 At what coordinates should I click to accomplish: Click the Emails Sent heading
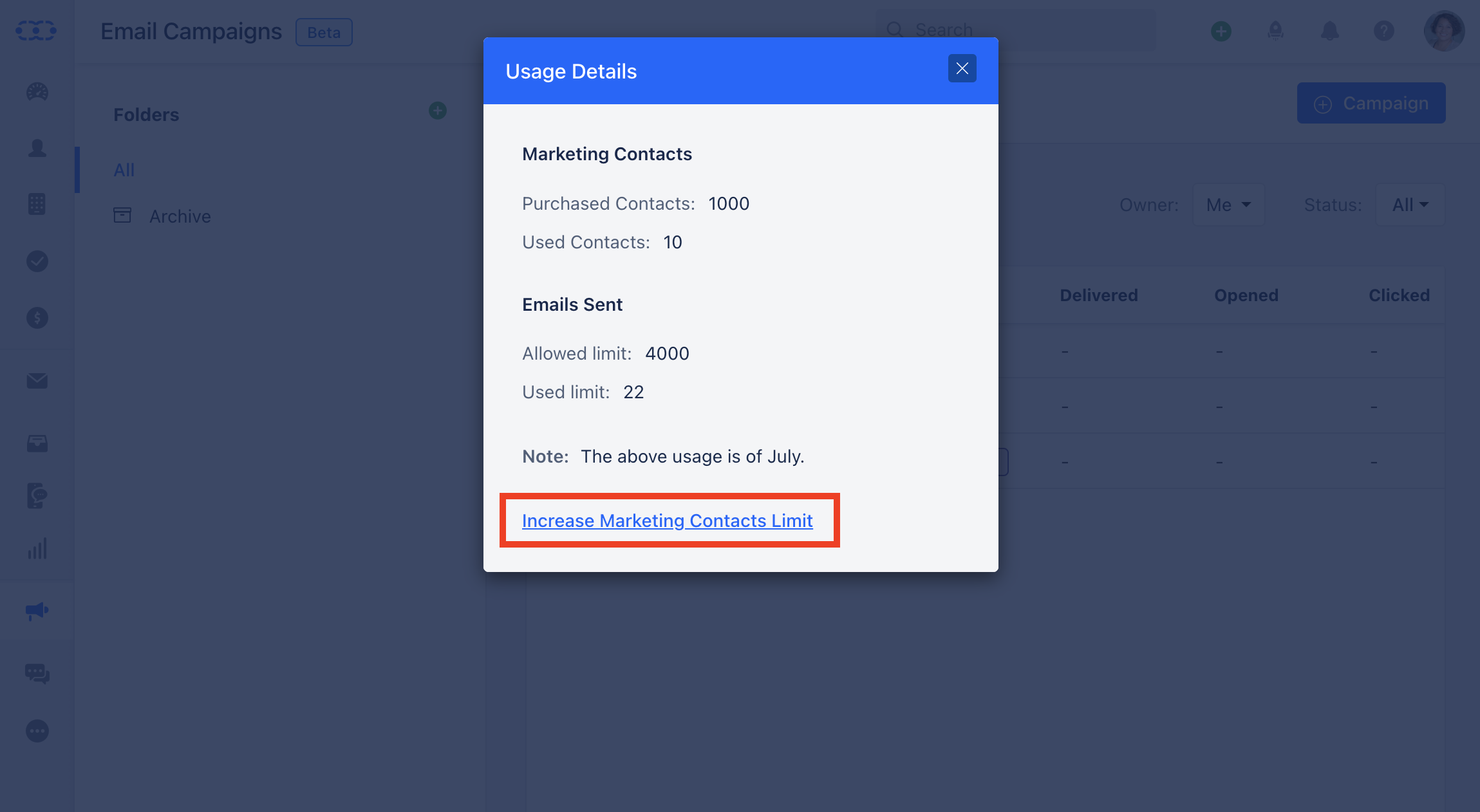pyautogui.click(x=572, y=304)
